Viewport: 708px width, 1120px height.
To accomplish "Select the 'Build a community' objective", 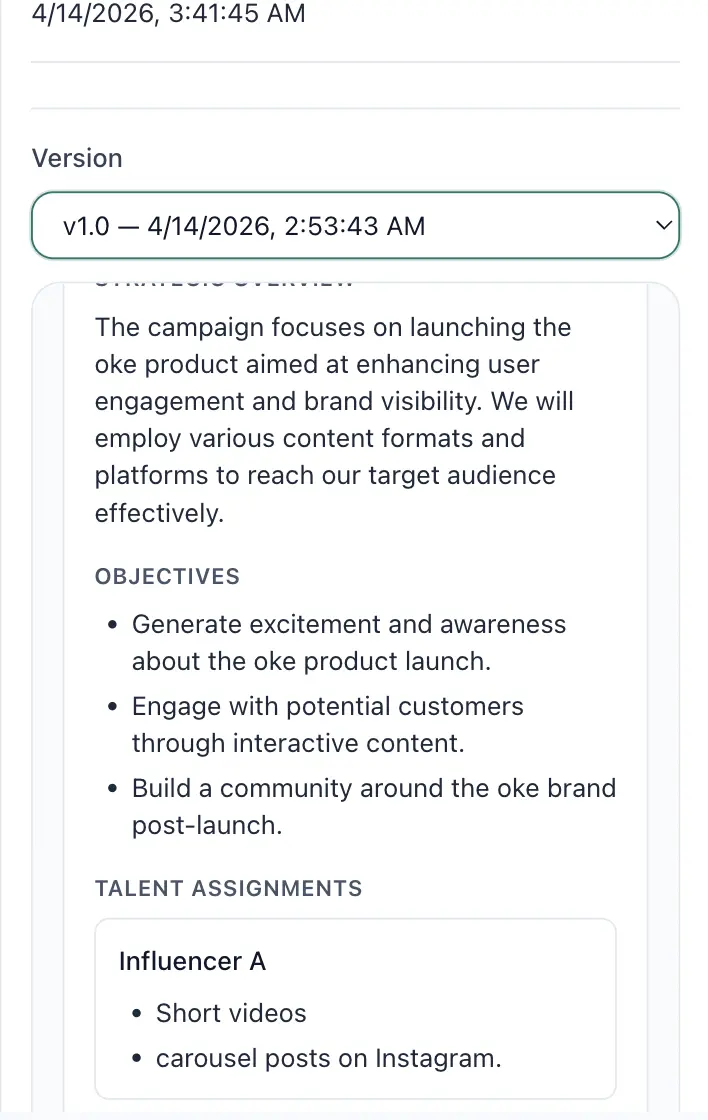I will [374, 788].
